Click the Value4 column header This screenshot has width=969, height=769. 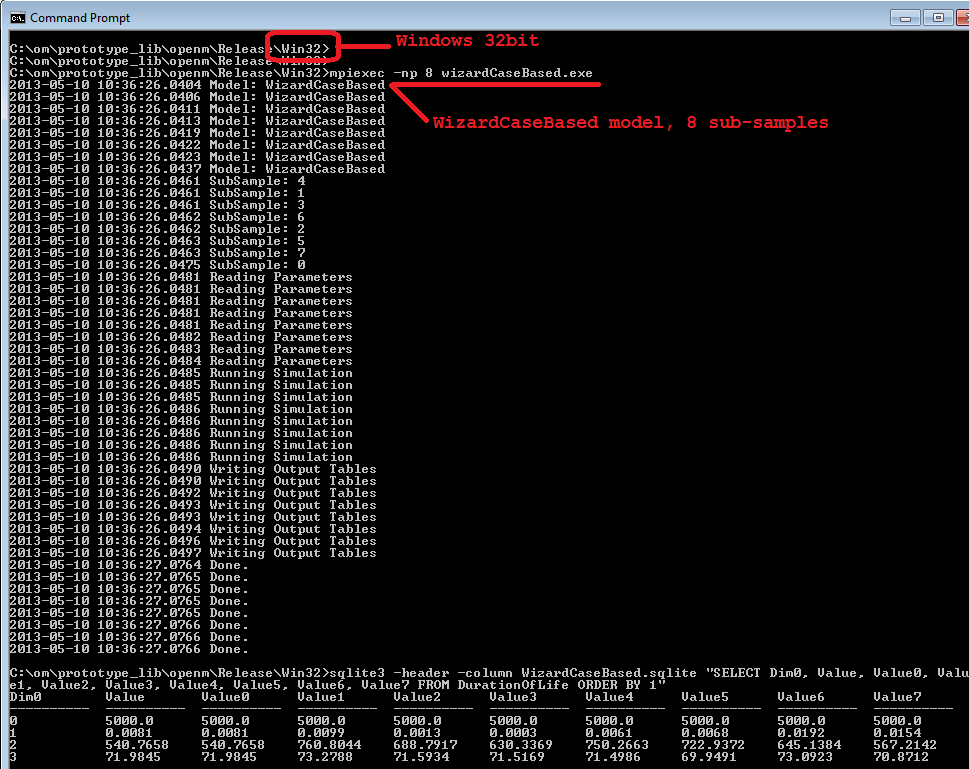click(x=609, y=697)
